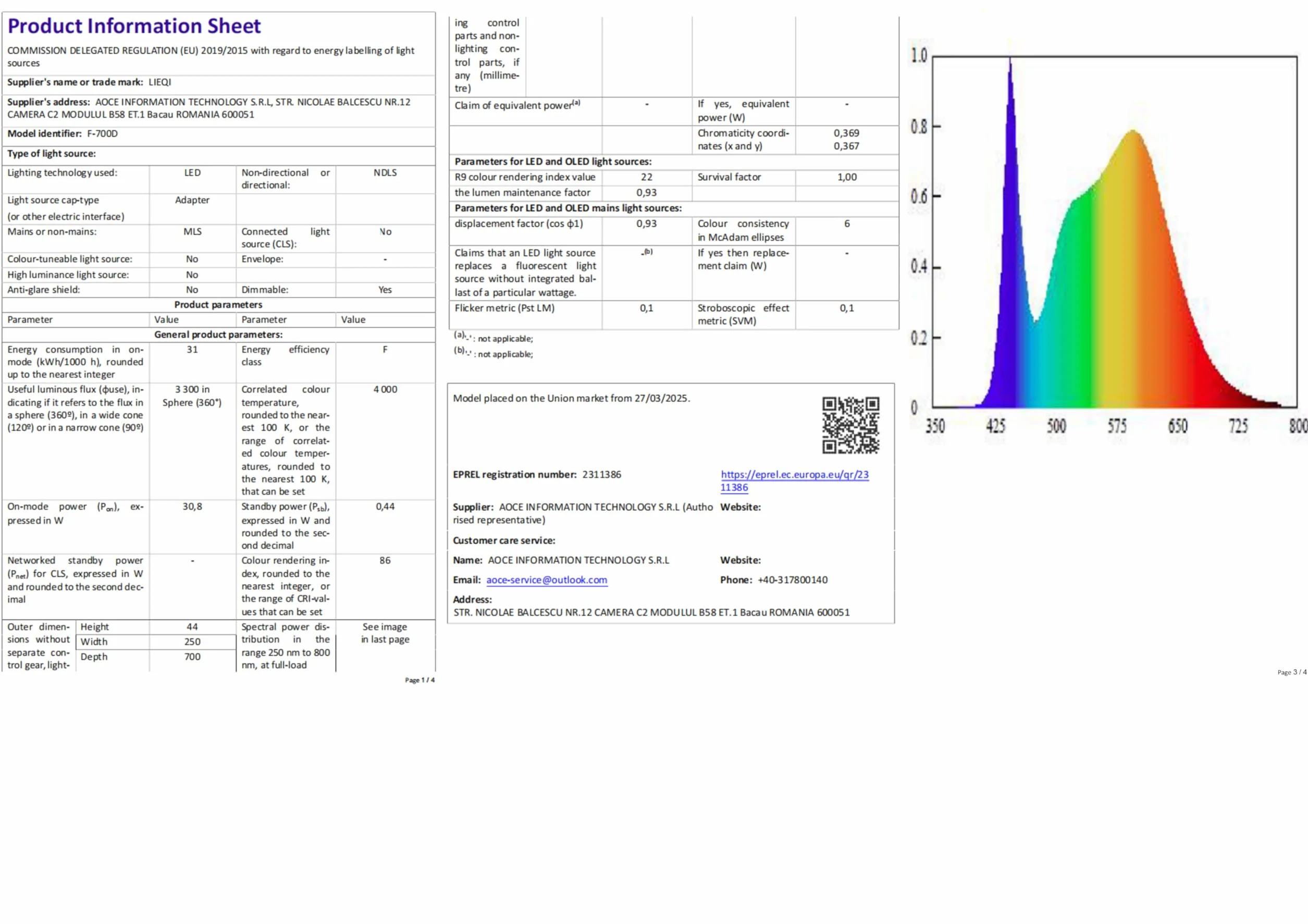Viewport: 1308px width, 924px height.
Task: Click the Page 3 / 4 footer
Action: point(1292,672)
